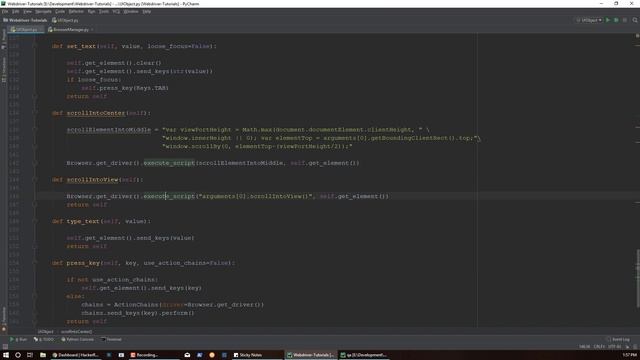
Task: Click the set_text function name
Action: pos(81,46)
